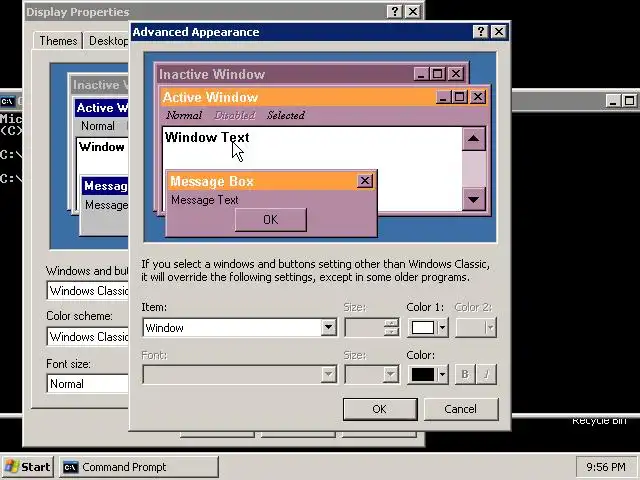Close the Advanced Appearance dialog
This screenshot has height=480, width=640.
499,31
